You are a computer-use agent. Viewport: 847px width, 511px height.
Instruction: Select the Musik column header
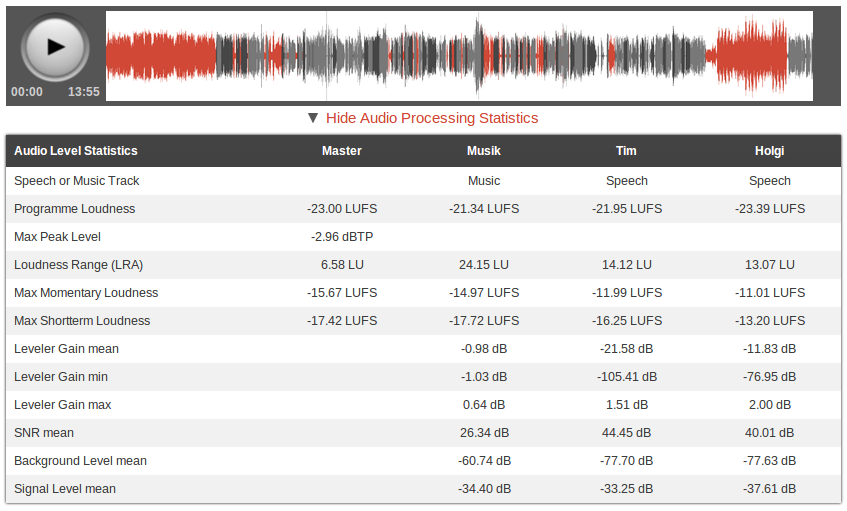[x=483, y=151]
